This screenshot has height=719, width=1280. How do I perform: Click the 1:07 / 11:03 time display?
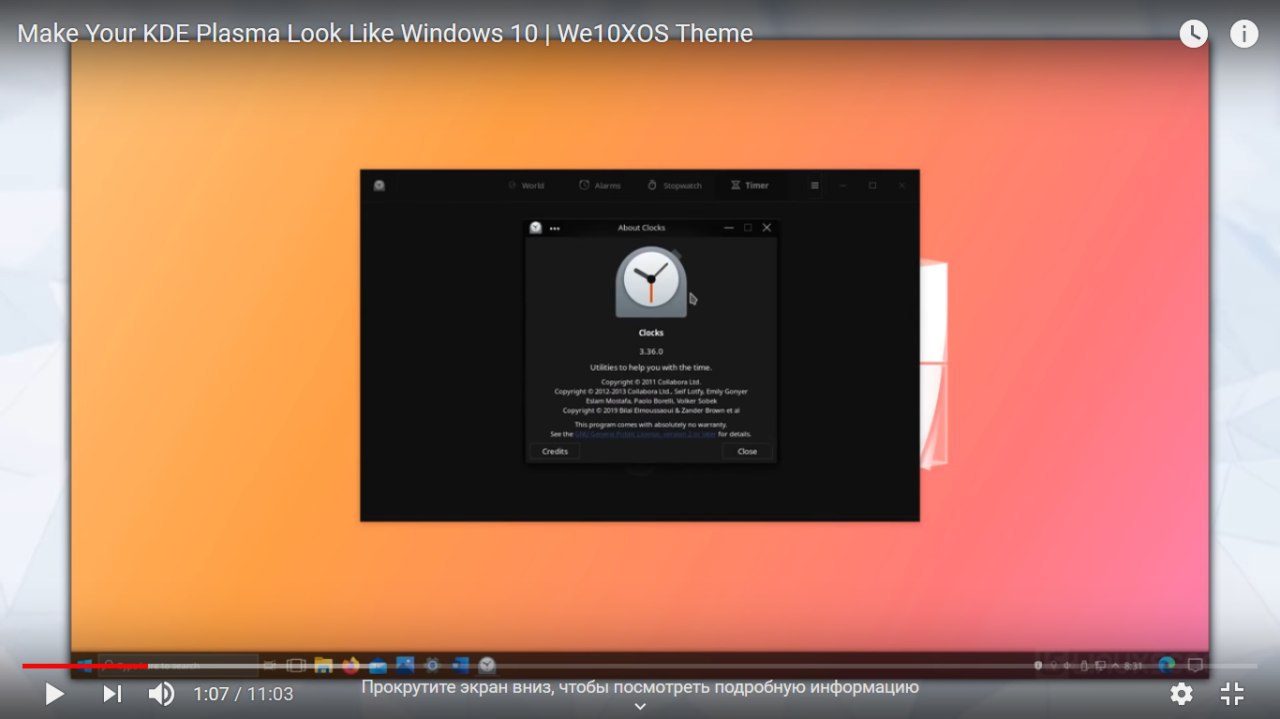243,693
